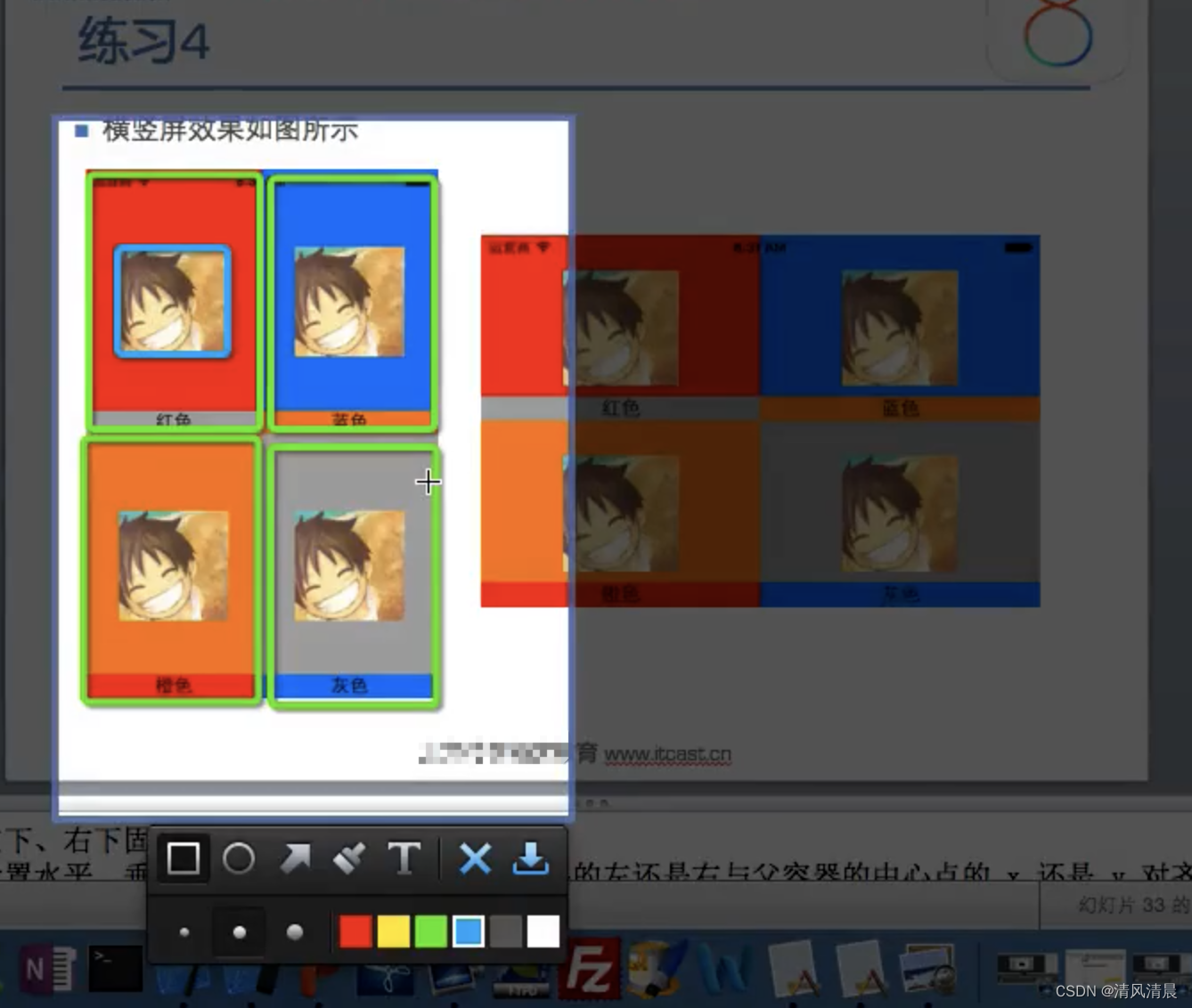Click the text 横竖屏效果如图所示
The height and width of the screenshot is (1008, 1192).
click(230, 130)
